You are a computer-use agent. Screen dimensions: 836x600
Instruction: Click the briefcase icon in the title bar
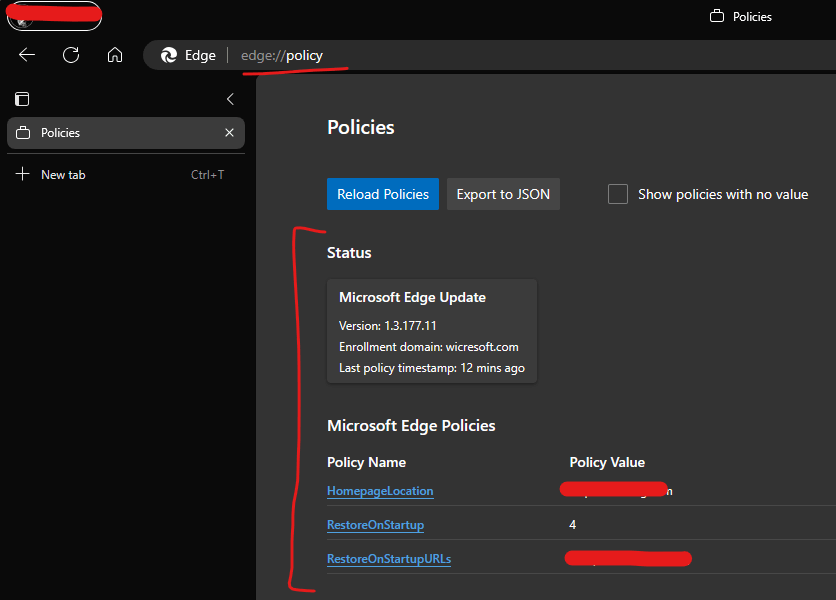coord(716,16)
